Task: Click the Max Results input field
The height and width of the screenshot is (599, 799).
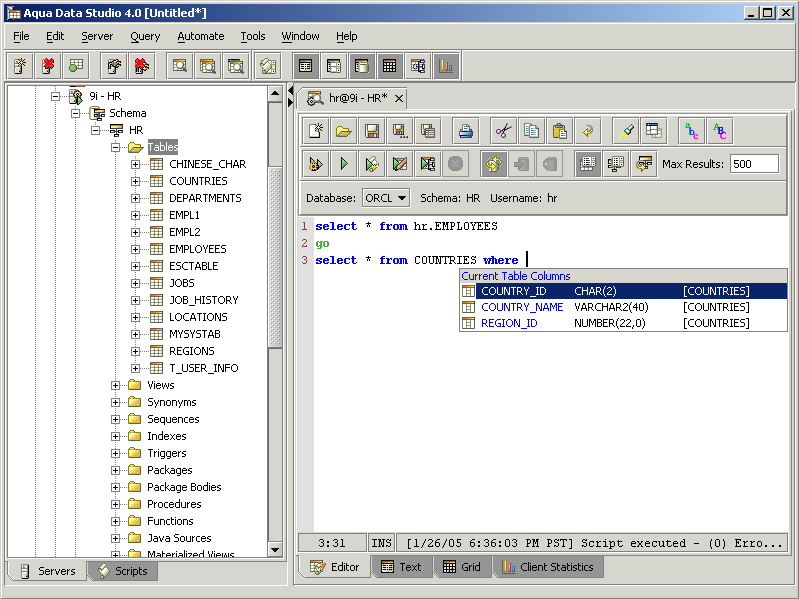Action: tap(754, 164)
